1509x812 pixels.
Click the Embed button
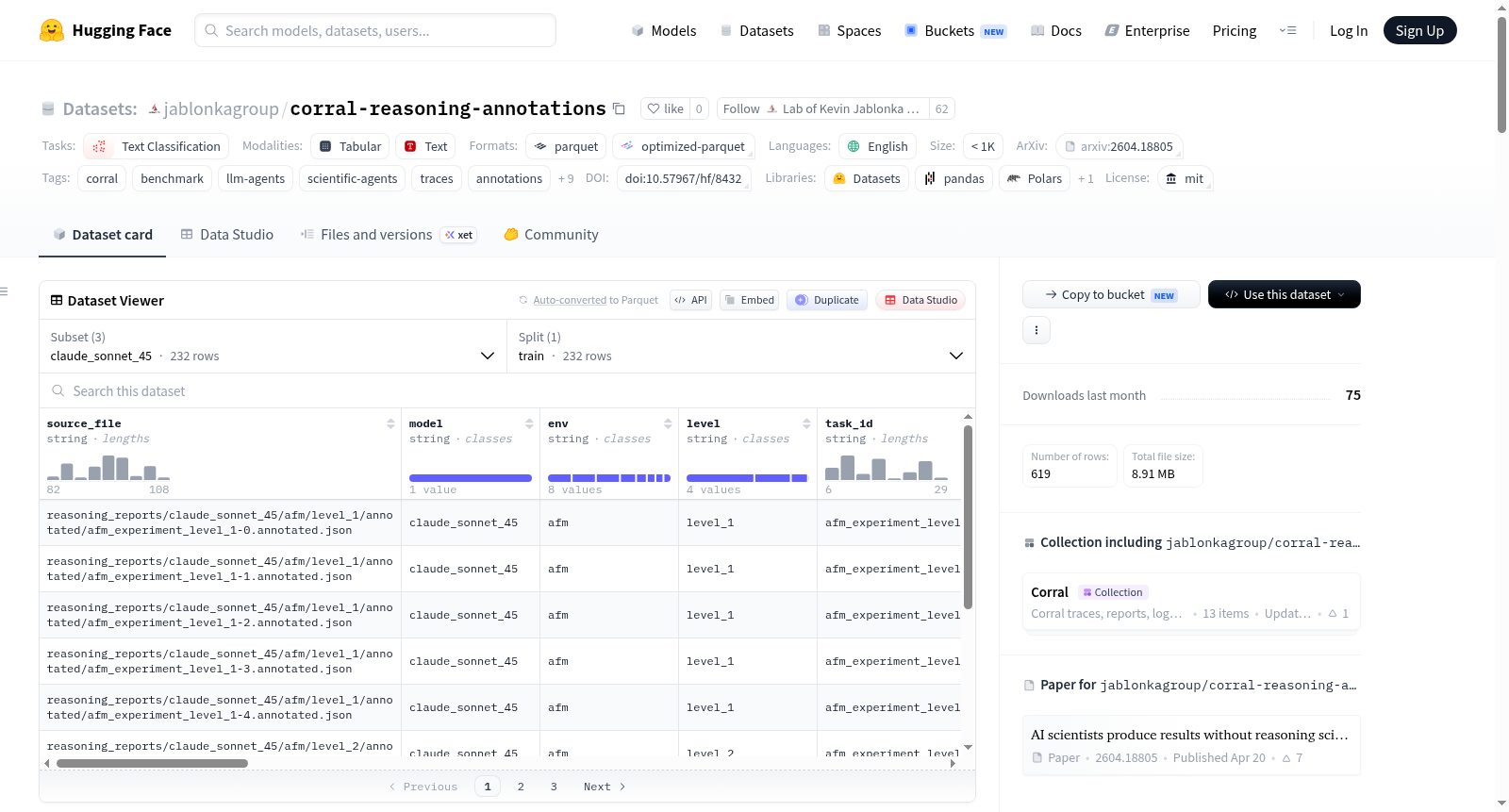[749, 300]
